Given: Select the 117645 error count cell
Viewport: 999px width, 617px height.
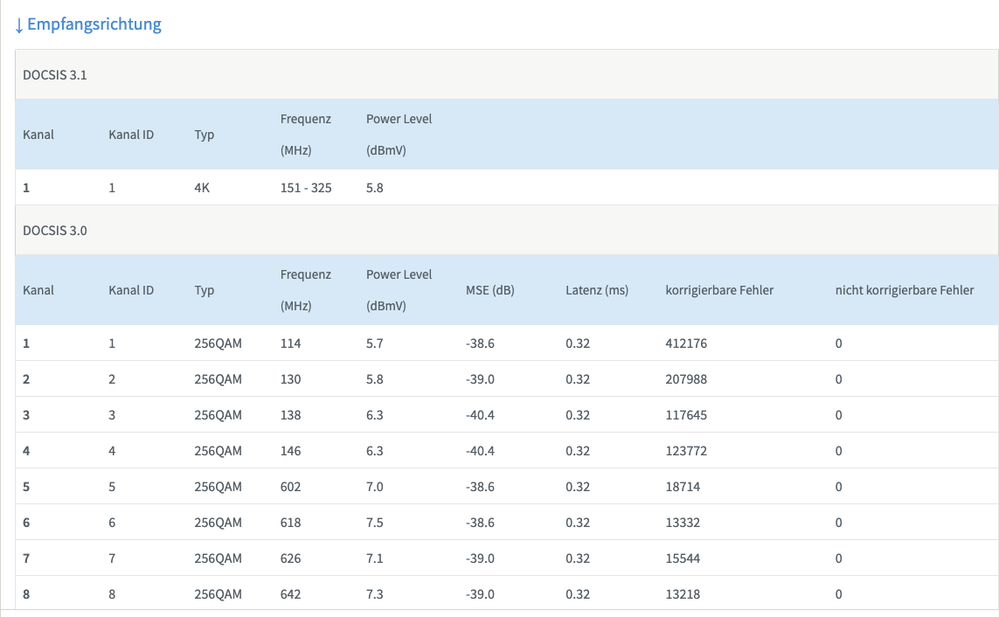Looking at the screenshot, I should coord(686,415).
